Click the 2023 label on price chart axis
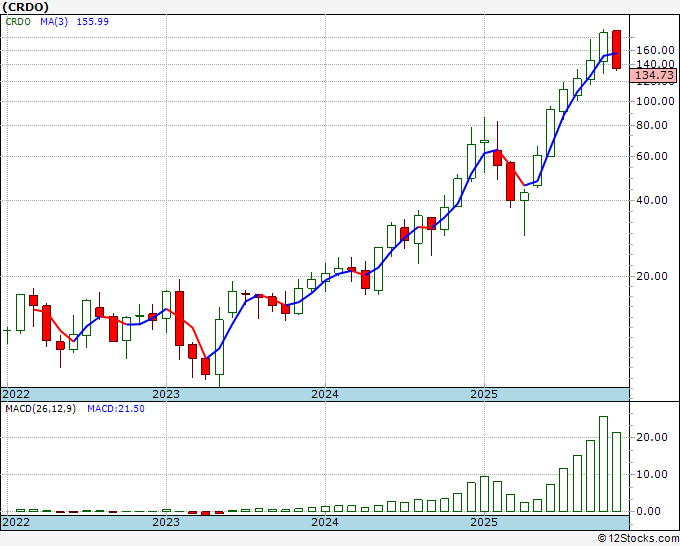 tap(166, 394)
